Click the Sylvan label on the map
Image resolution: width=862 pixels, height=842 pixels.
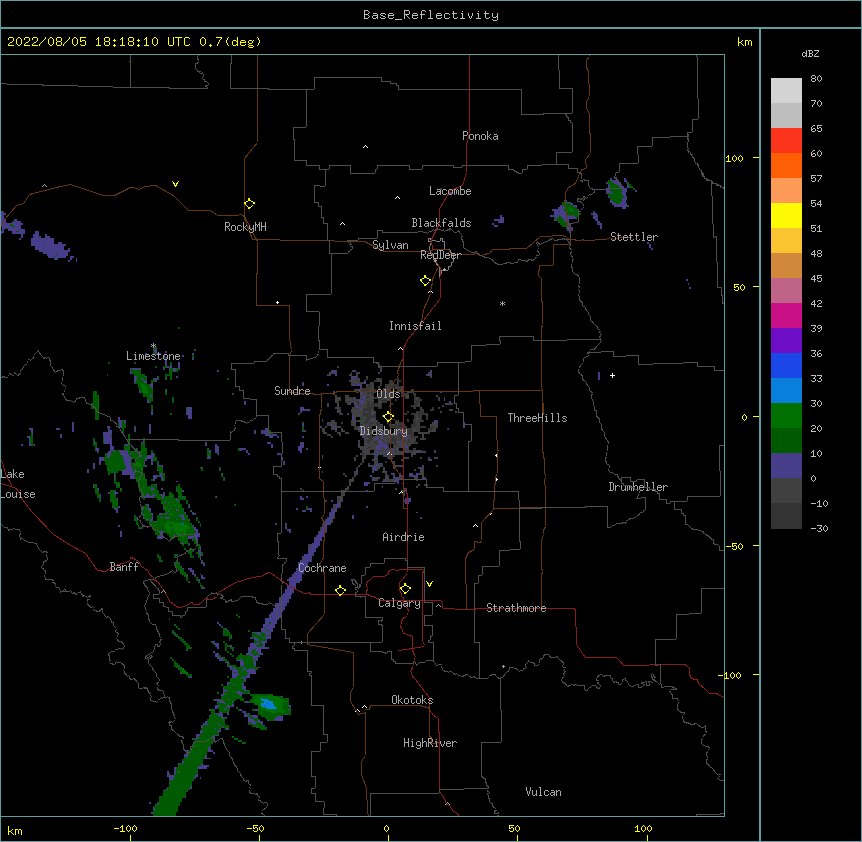[390, 245]
